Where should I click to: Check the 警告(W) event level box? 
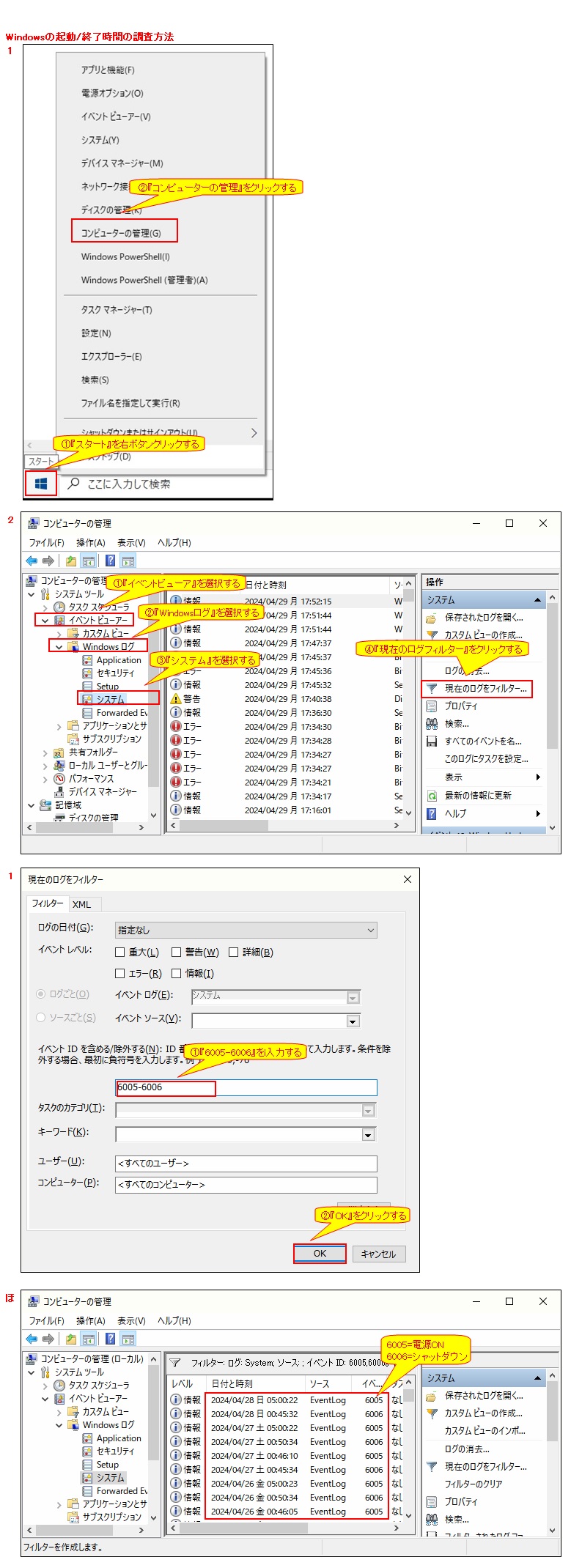pyautogui.click(x=176, y=953)
